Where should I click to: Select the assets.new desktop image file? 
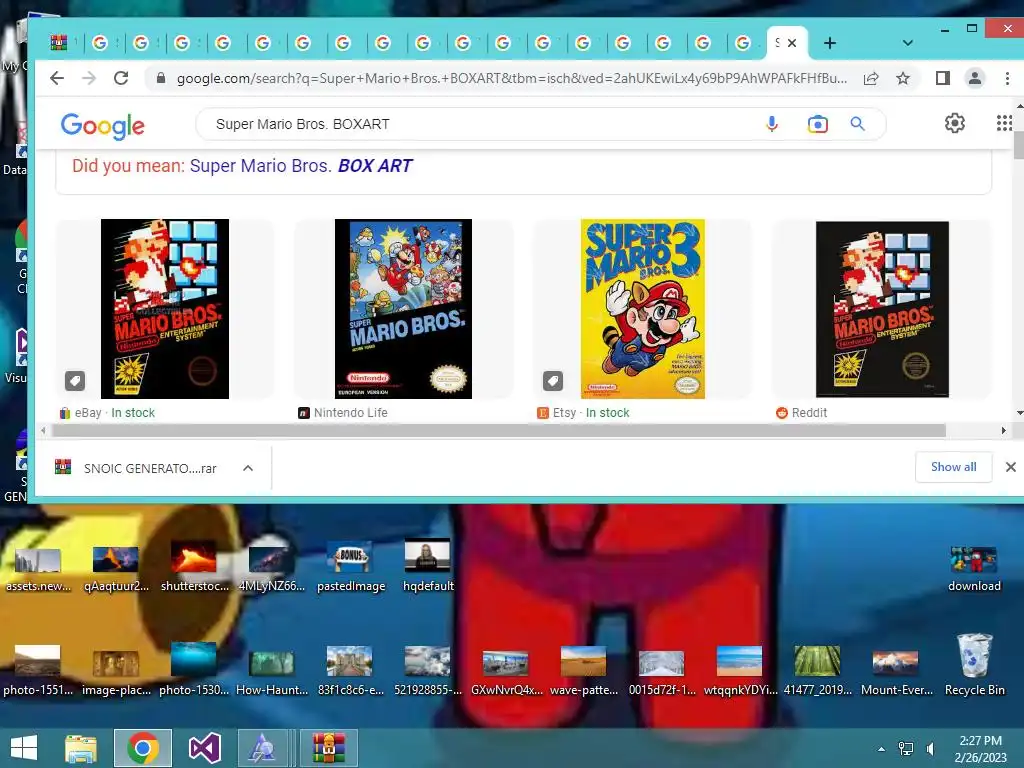(38, 570)
